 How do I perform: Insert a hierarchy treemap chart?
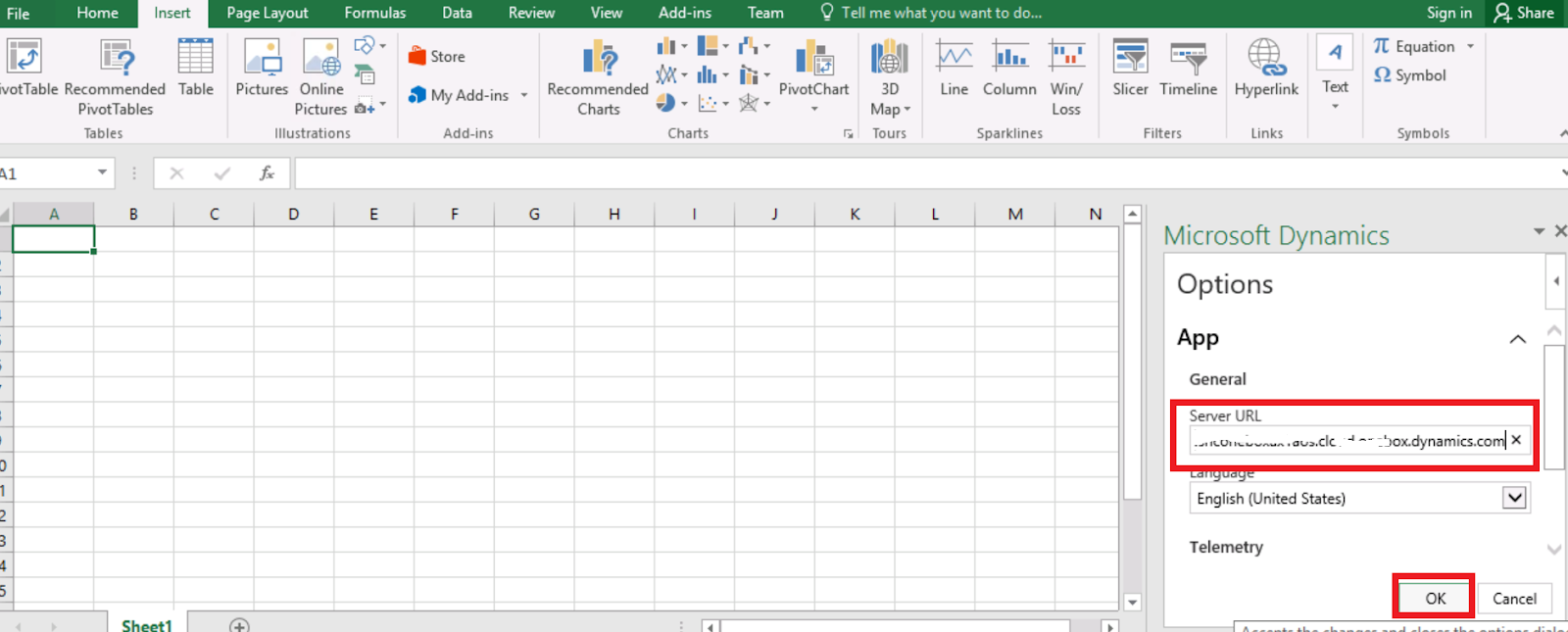point(708,46)
